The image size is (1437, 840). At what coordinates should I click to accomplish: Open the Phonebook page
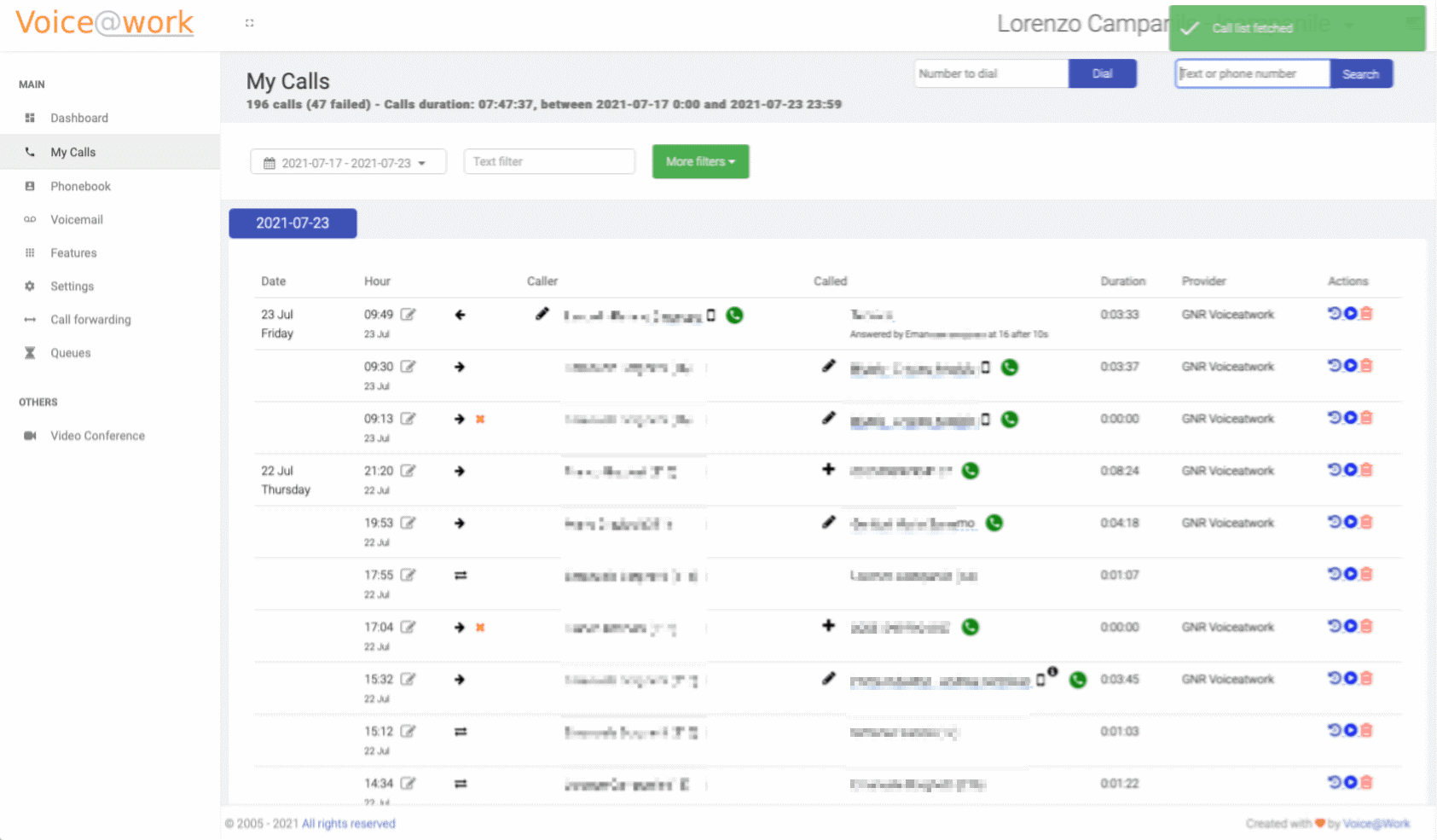pyautogui.click(x=80, y=186)
